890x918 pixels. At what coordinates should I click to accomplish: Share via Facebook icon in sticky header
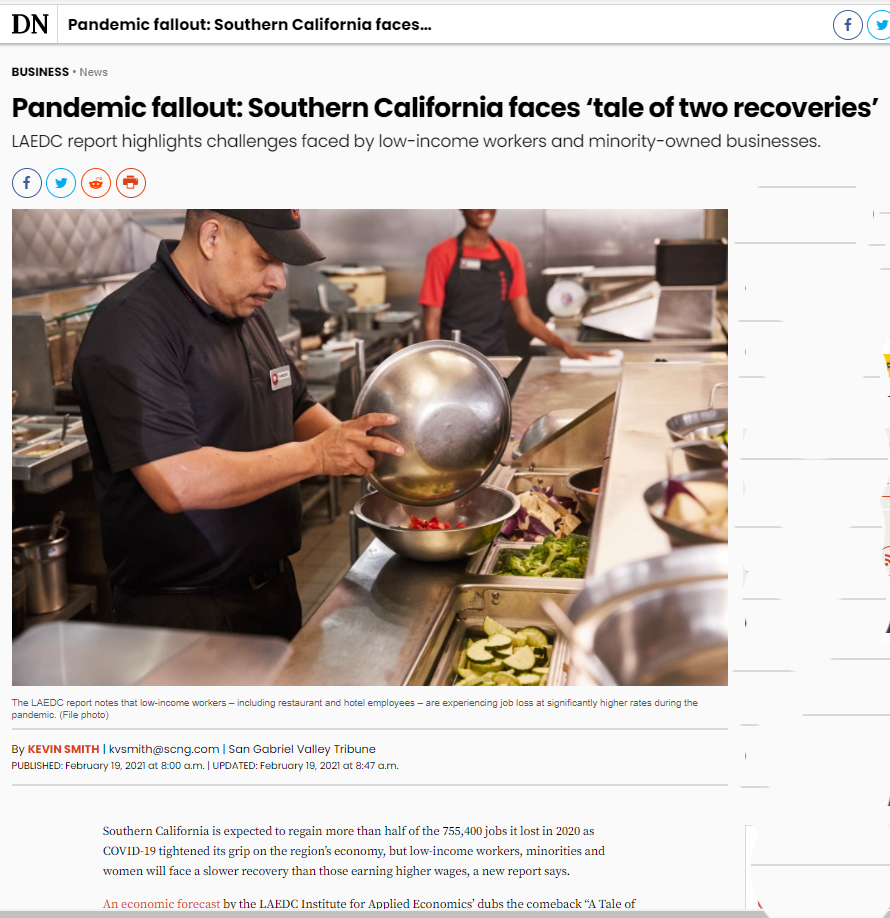(x=847, y=25)
